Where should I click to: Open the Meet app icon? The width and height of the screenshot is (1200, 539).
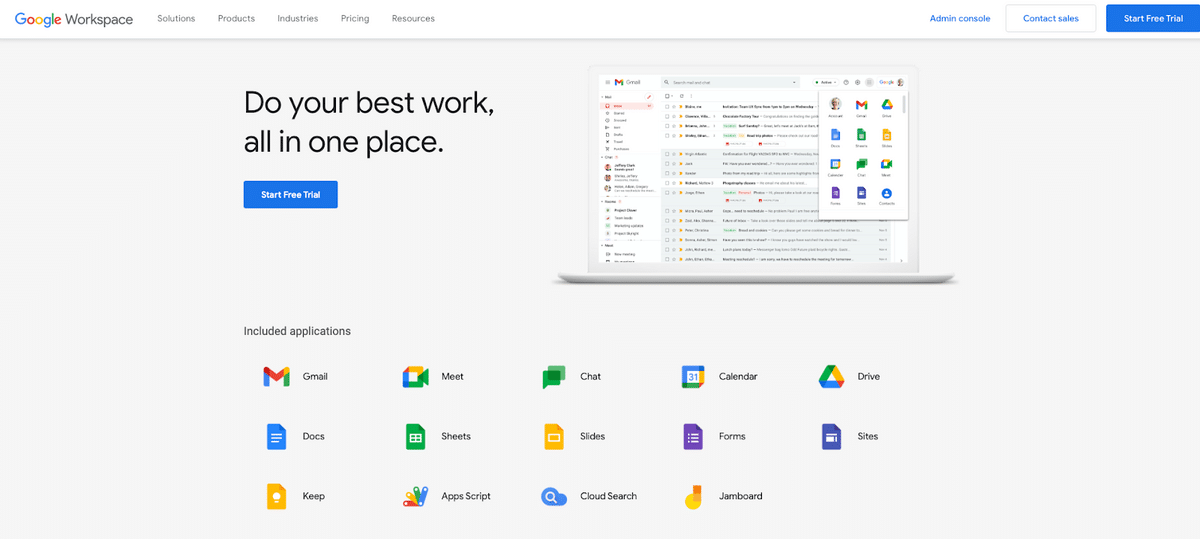pyautogui.click(x=415, y=376)
